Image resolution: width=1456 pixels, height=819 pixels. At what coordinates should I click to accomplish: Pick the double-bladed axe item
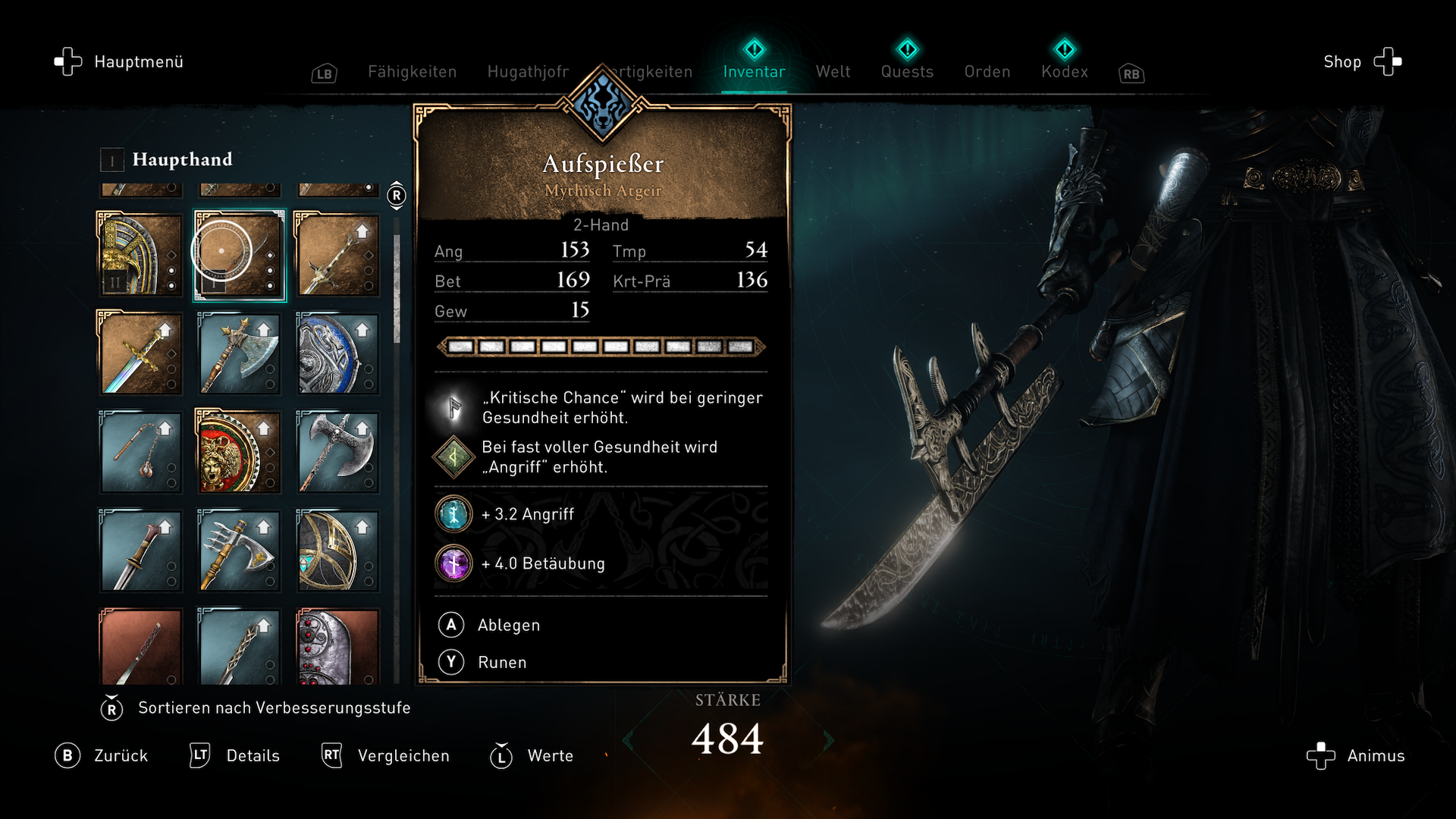337,452
